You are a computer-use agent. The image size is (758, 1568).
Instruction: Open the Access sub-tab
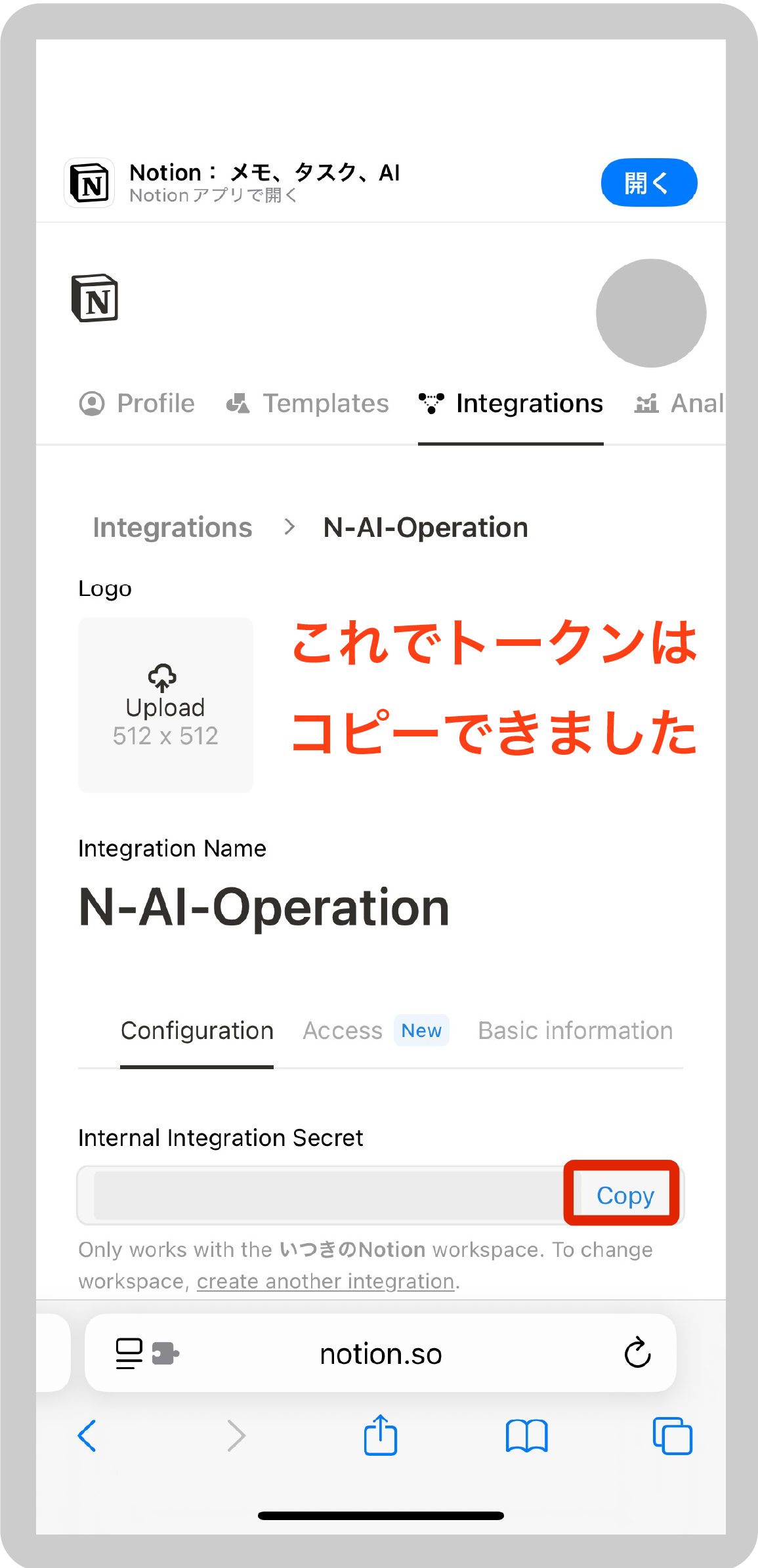point(343,1030)
